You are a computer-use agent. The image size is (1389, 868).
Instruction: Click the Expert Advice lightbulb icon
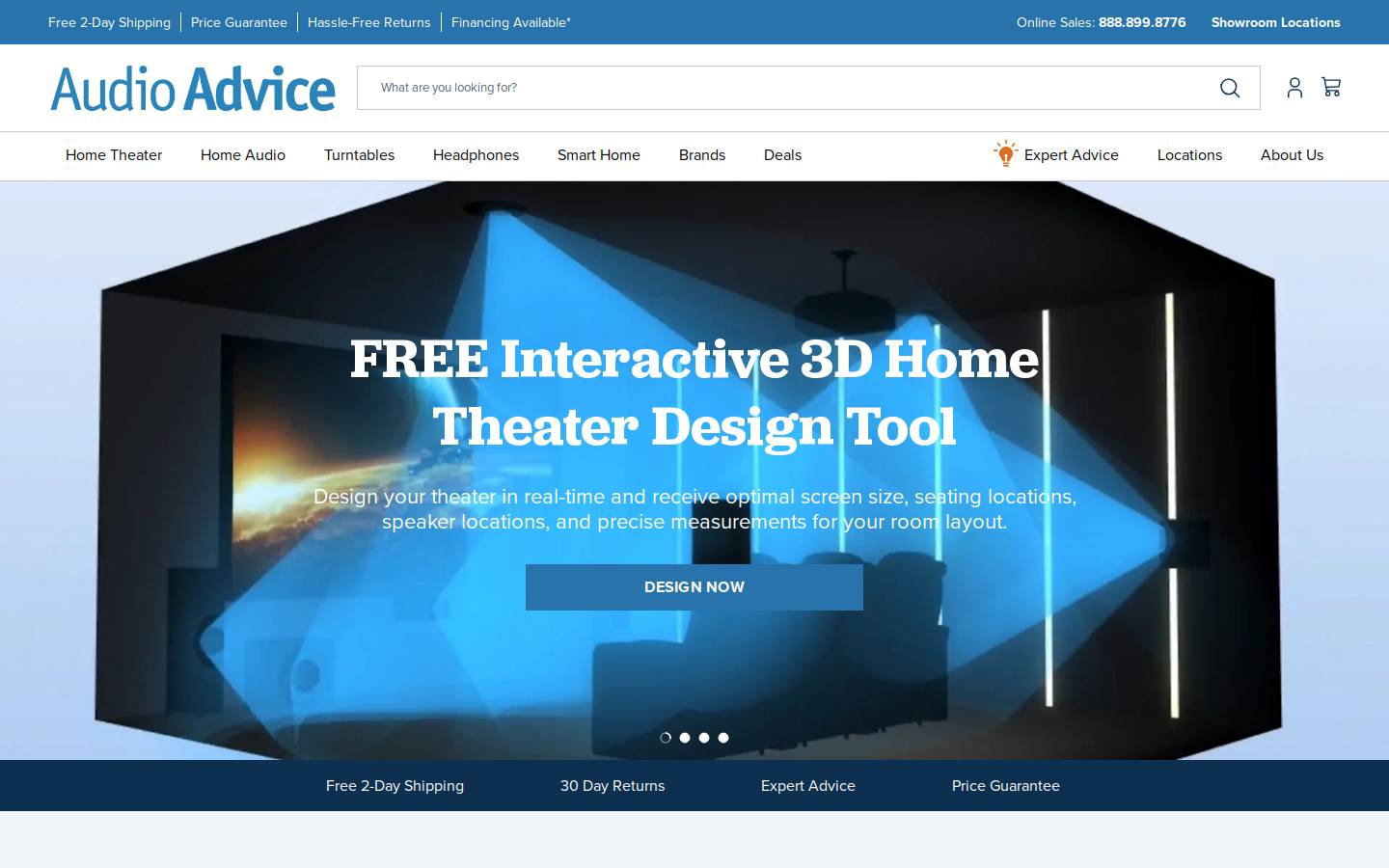point(1006,153)
